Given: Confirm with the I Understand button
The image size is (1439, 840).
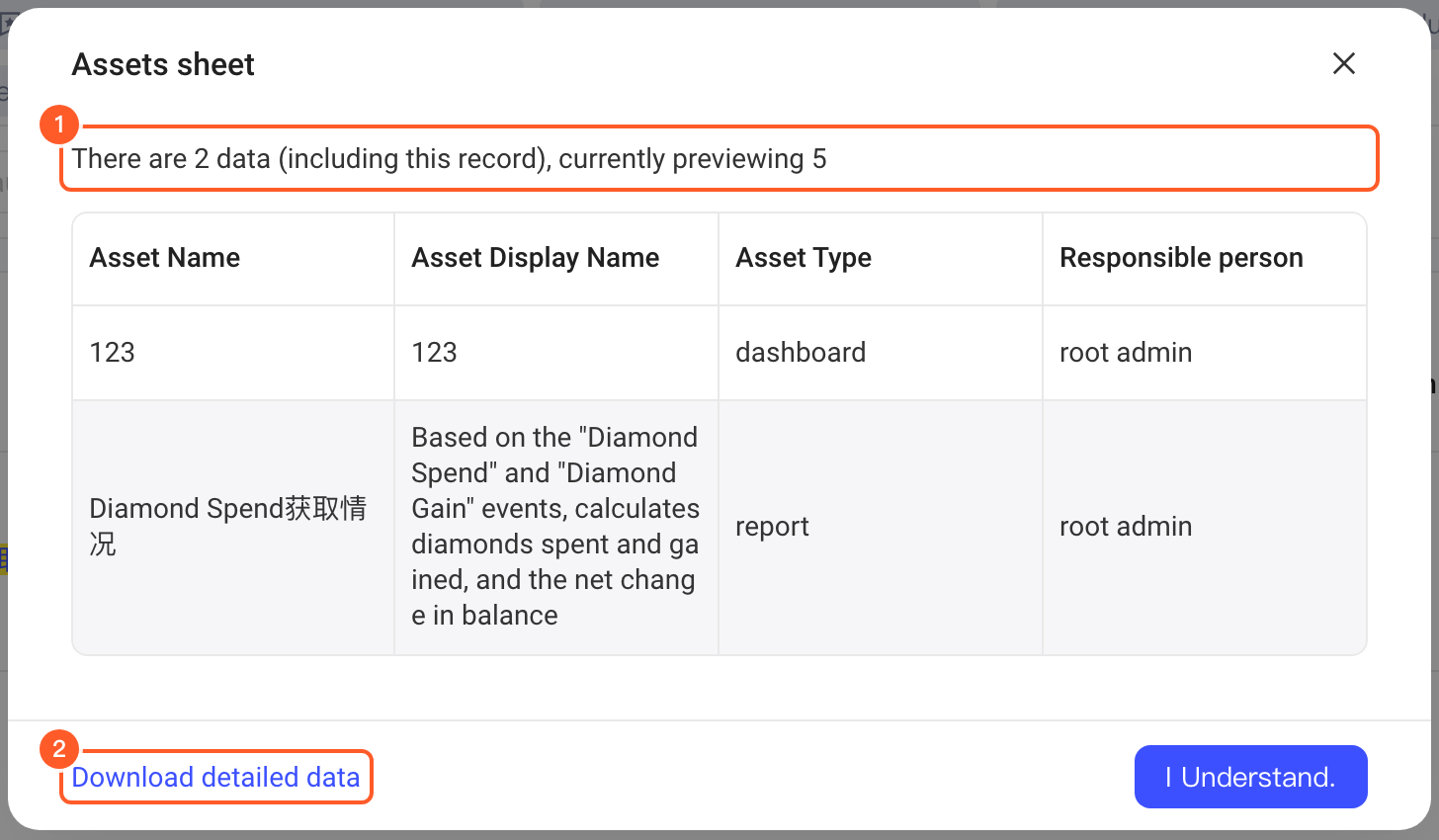Looking at the screenshot, I should point(1250,777).
